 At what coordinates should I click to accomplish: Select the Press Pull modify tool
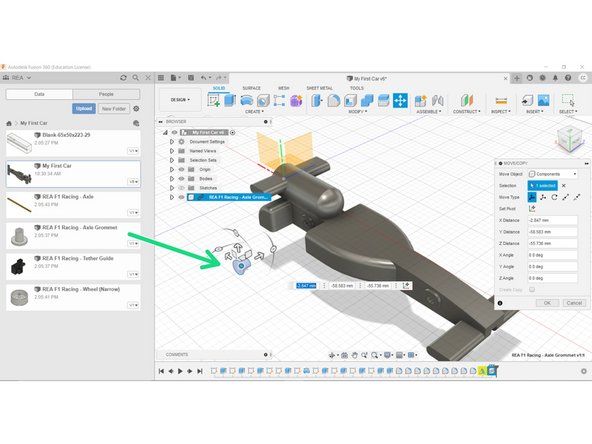(317, 100)
